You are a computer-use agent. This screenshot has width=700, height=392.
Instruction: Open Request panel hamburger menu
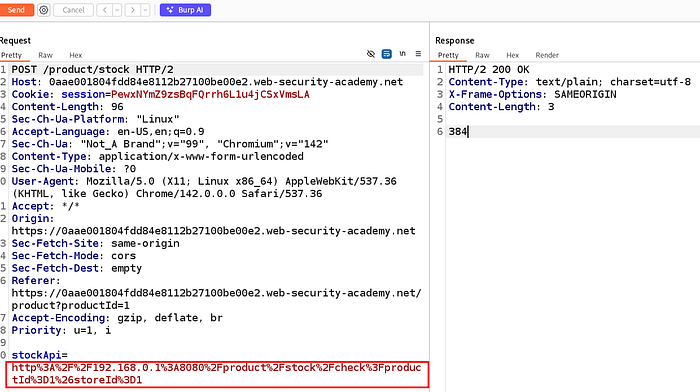pyautogui.click(x=418, y=54)
